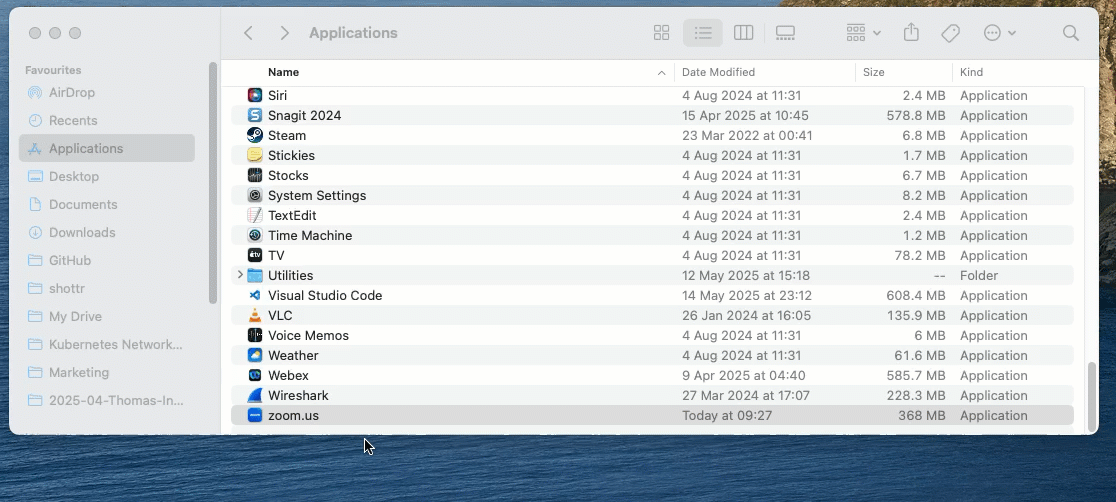
Task: Sort by Date Modified column
Action: pyautogui.click(x=718, y=72)
